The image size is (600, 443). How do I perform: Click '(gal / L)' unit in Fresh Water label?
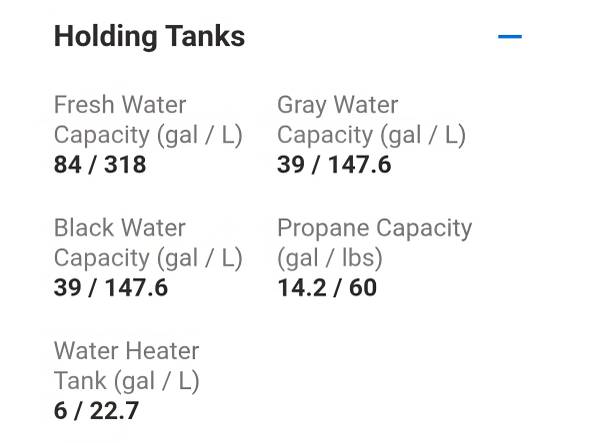(x=200, y=135)
